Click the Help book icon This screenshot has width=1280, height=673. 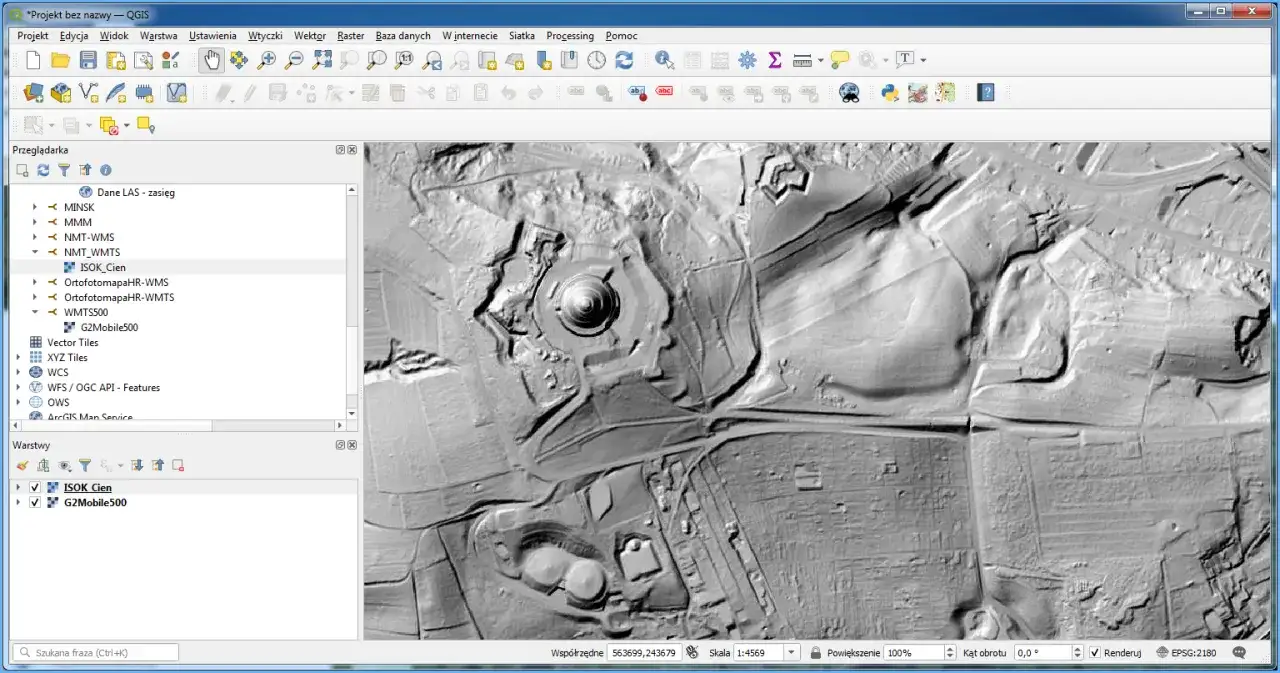point(986,93)
